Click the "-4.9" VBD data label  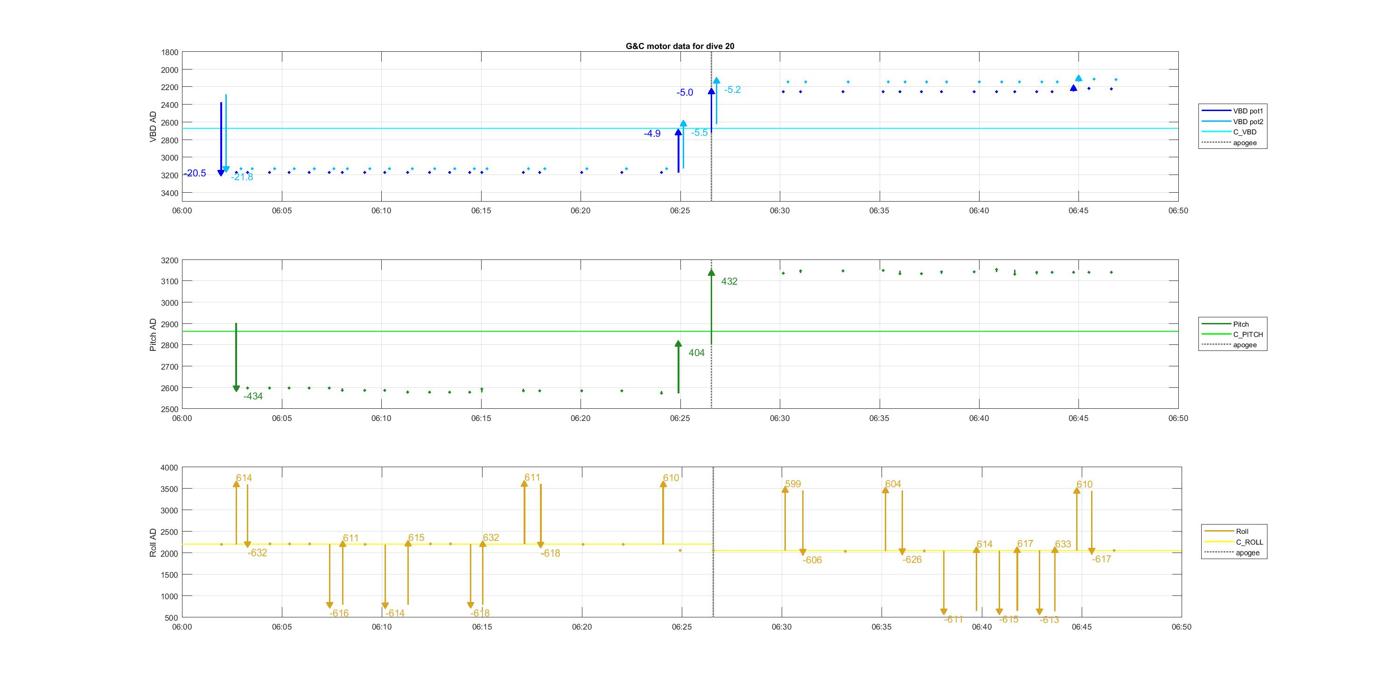point(652,133)
